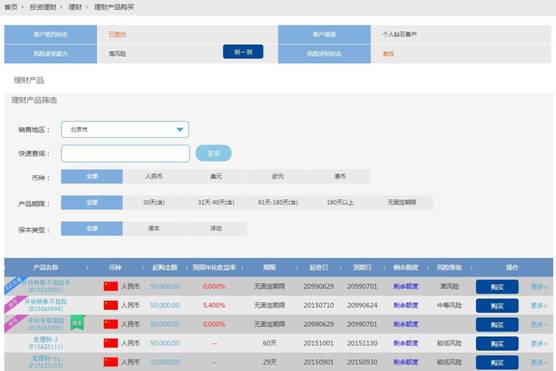Click 购买 for the 29天 product
Image resolution: width=556 pixels, height=371 pixels.
point(497,362)
